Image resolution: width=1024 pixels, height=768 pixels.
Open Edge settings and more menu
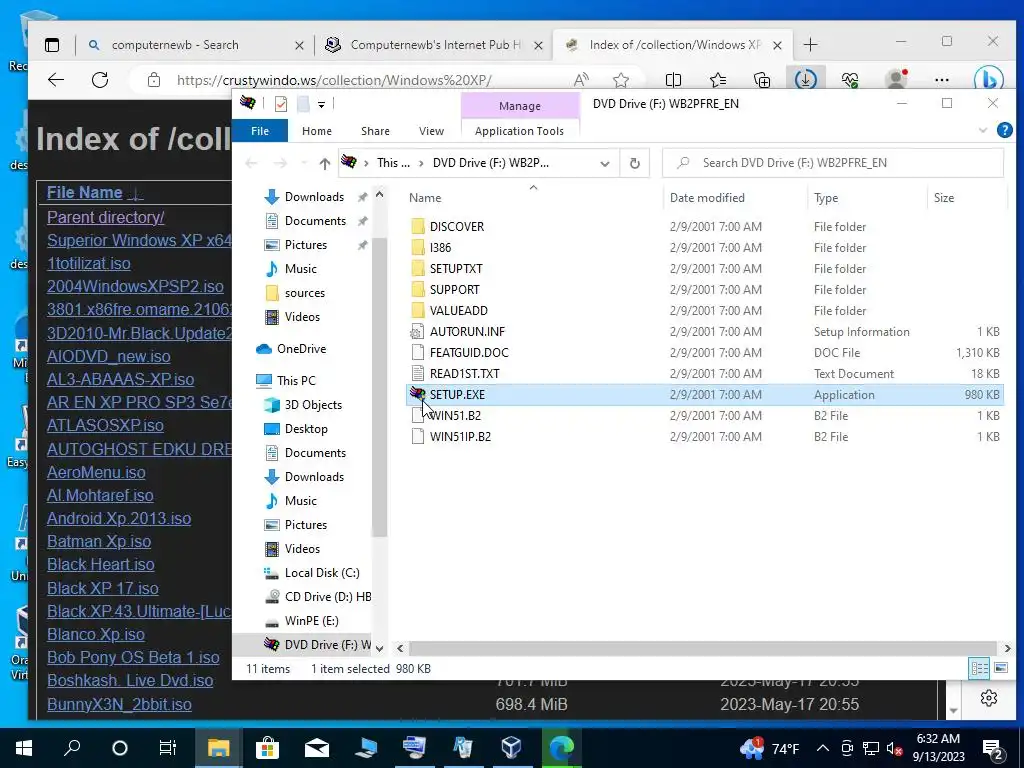point(941,80)
